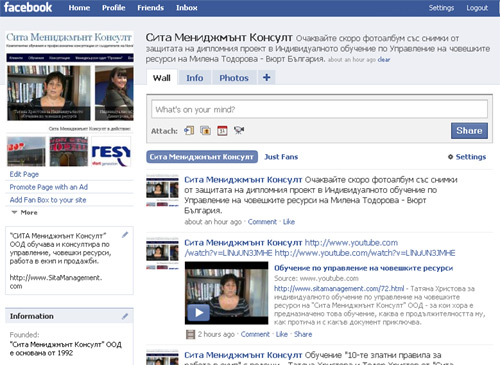This screenshot has height=365, width=500.
Task: Edit the about box with its pencil icon
Action: (125, 235)
